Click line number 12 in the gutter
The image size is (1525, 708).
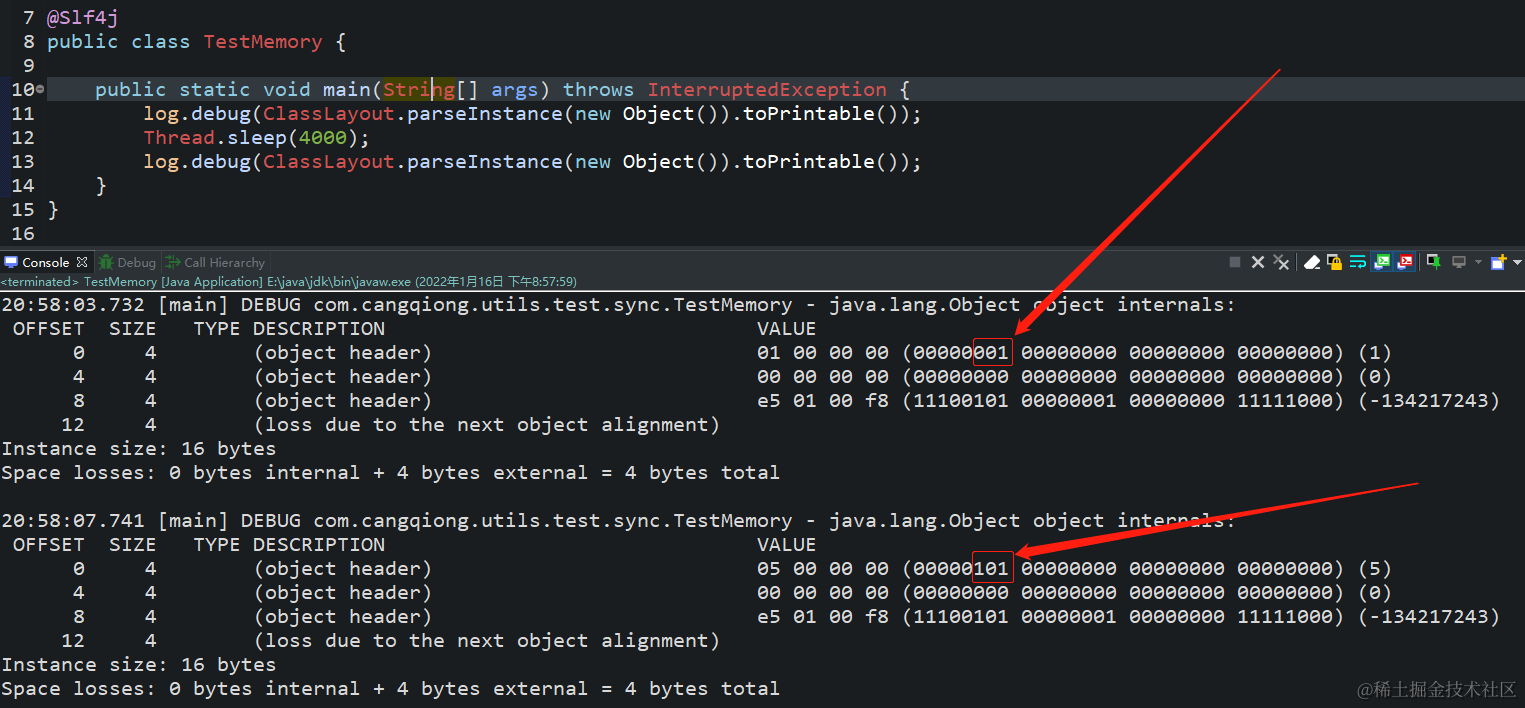pyautogui.click(x=22, y=138)
